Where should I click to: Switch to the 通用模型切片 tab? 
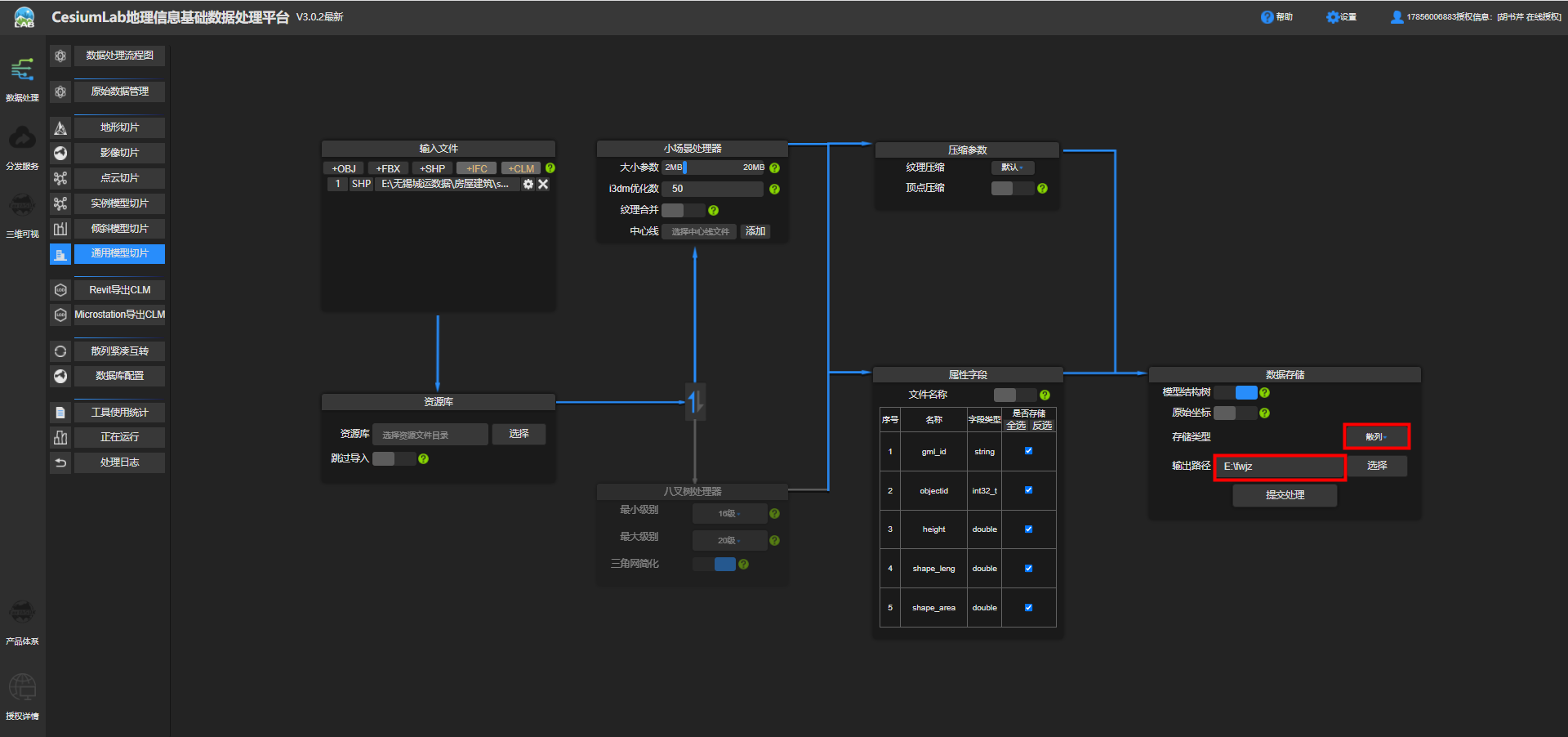point(118,254)
